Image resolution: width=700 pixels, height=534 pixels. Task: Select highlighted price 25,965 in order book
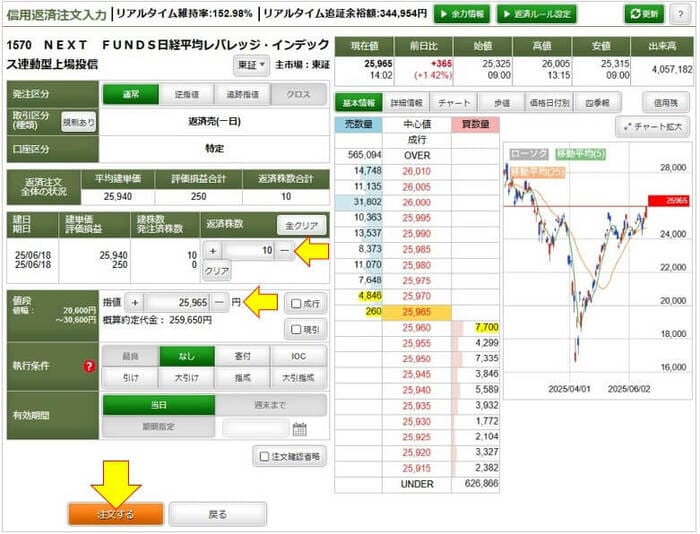tap(417, 312)
